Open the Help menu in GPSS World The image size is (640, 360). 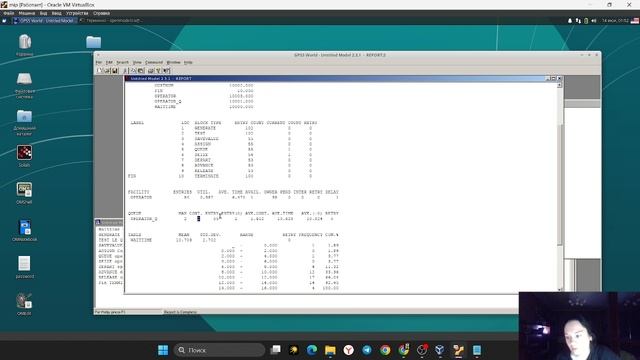click(188, 62)
